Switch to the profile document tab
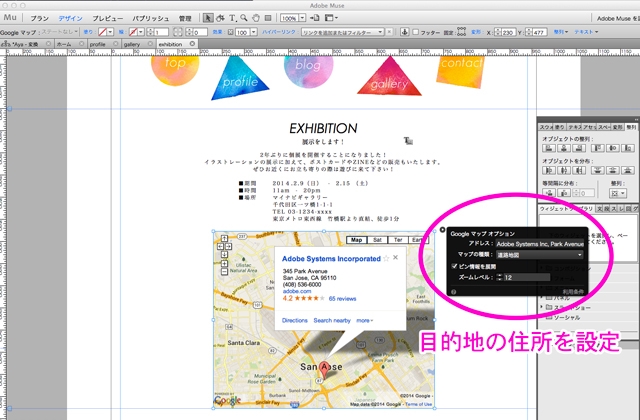The width and height of the screenshot is (640, 420). click(x=98, y=44)
